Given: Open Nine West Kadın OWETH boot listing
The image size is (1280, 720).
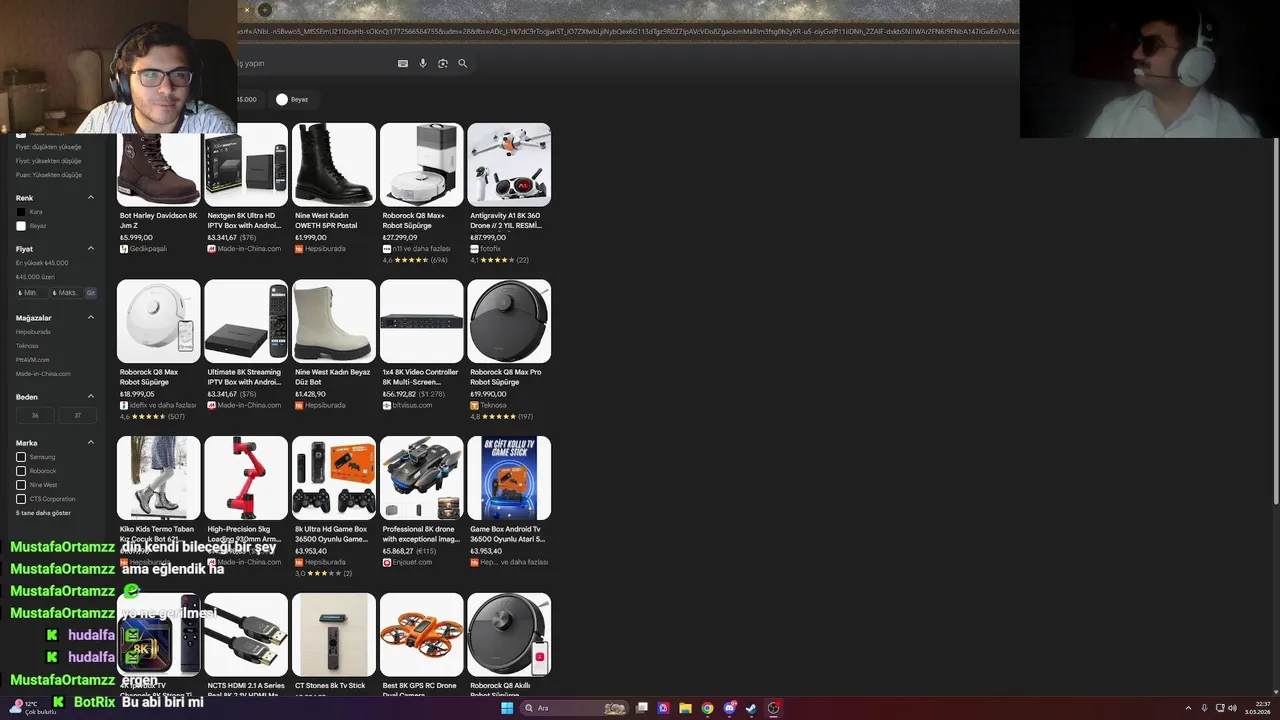Looking at the screenshot, I should [x=334, y=188].
